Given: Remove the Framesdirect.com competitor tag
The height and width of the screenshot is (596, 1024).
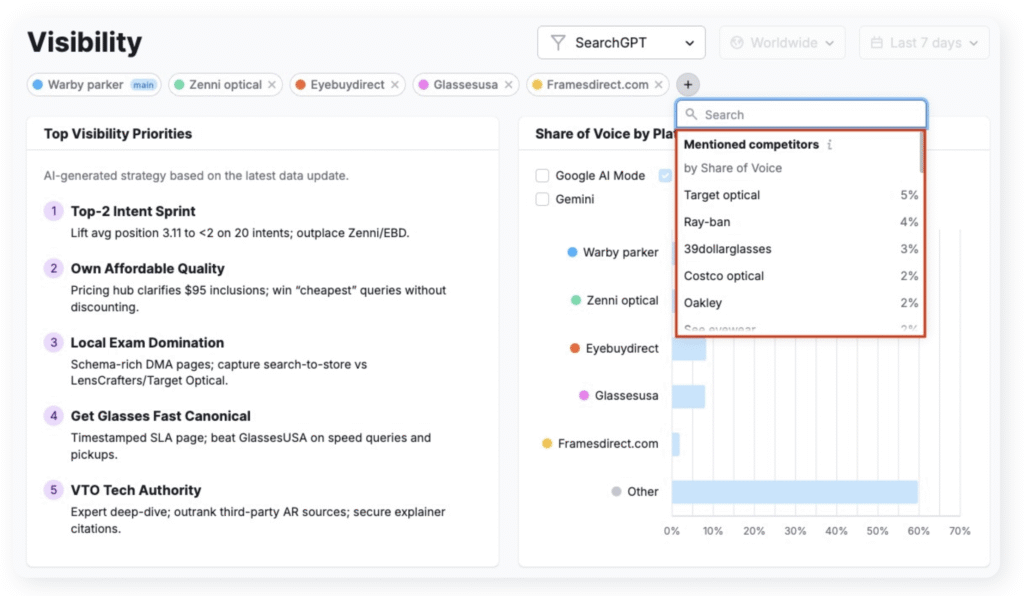Looking at the screenshot, I should click(658, 85).
